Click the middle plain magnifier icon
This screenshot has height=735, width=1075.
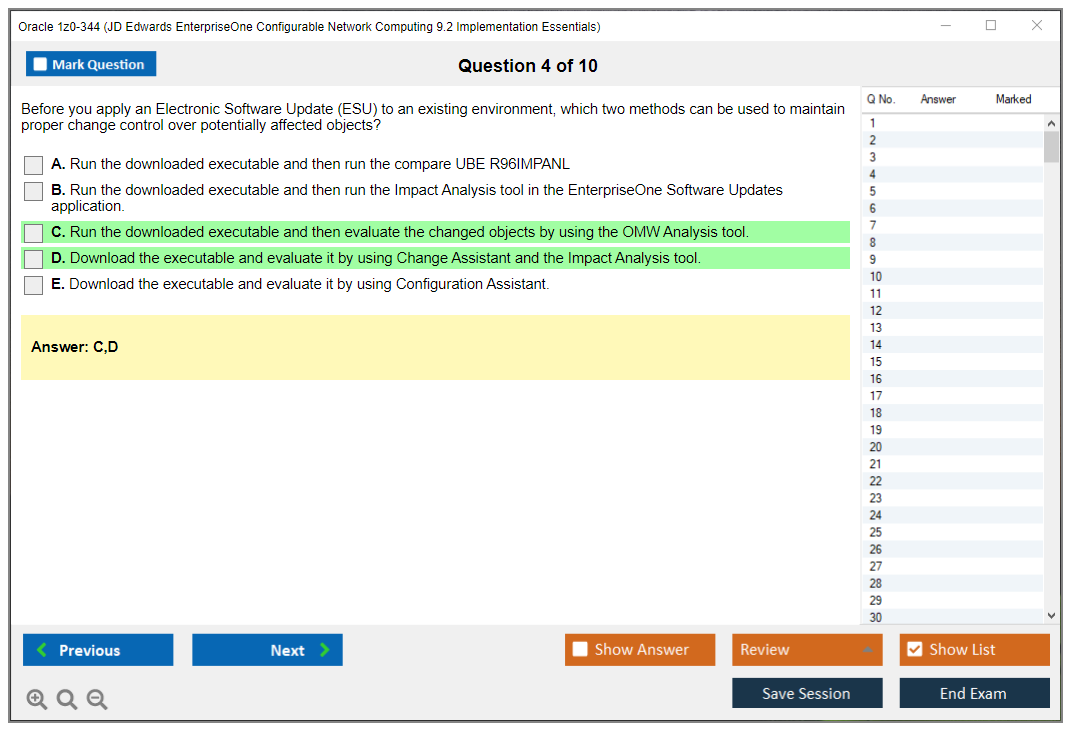[x=67, y=699]
